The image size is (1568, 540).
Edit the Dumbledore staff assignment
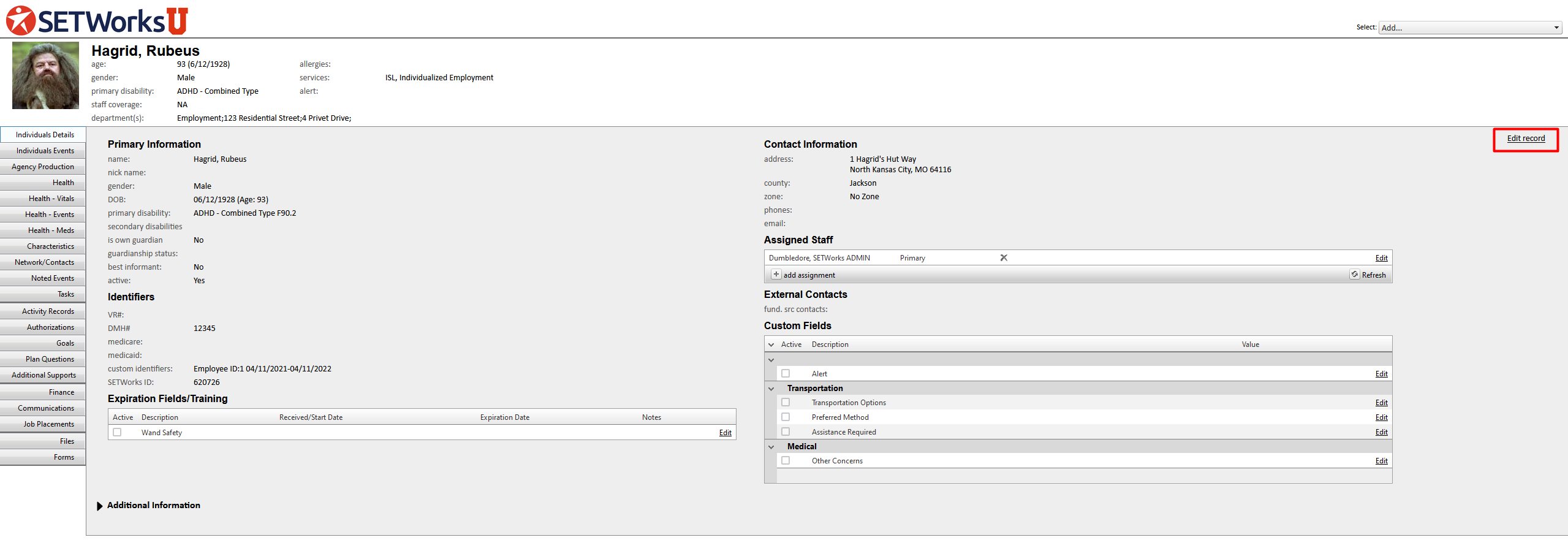(1381, 258)
